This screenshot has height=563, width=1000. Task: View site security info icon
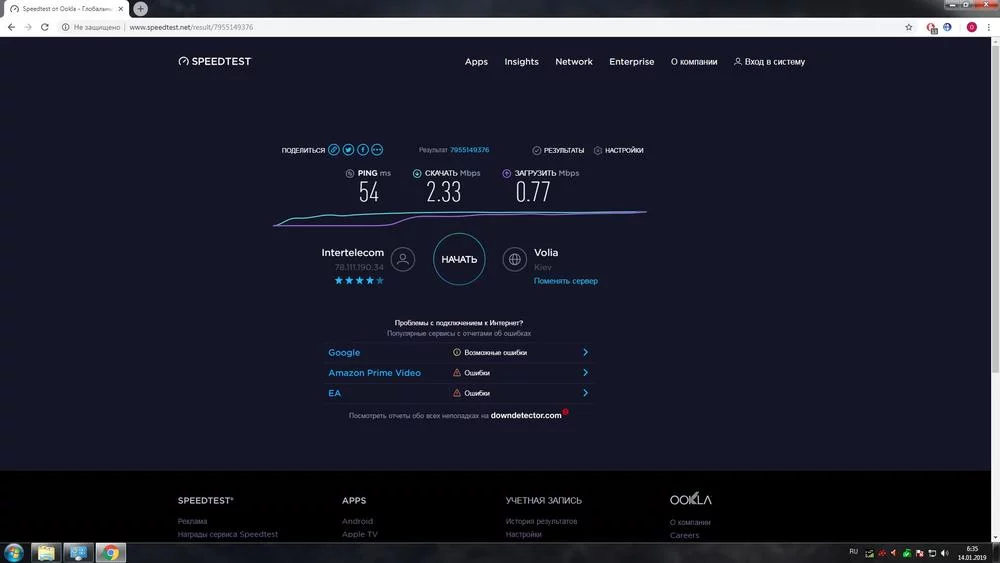point(65,27)
